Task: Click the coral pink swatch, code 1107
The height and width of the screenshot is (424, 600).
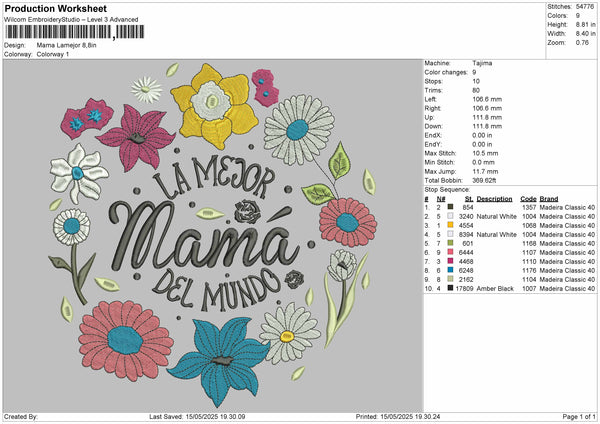Action: coord(452,252)
